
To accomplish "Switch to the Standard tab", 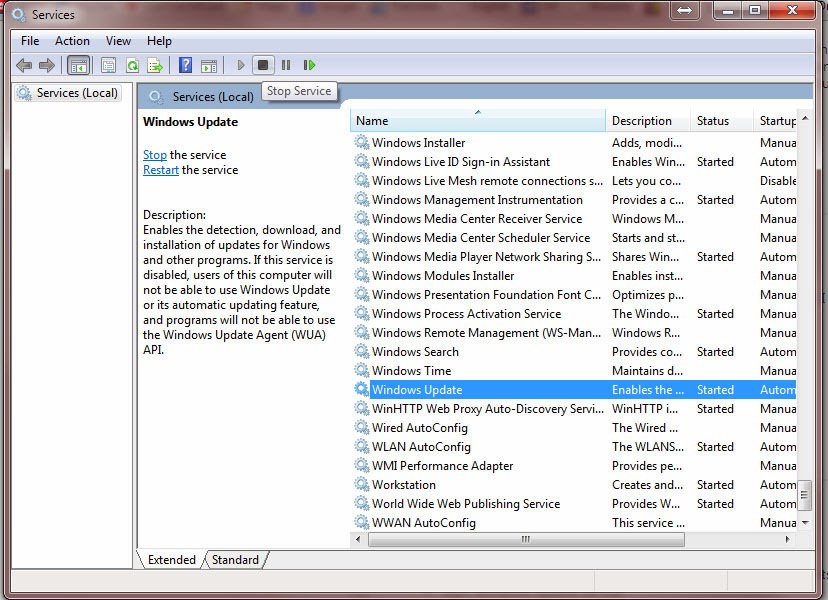I will (x=236, y=560).
